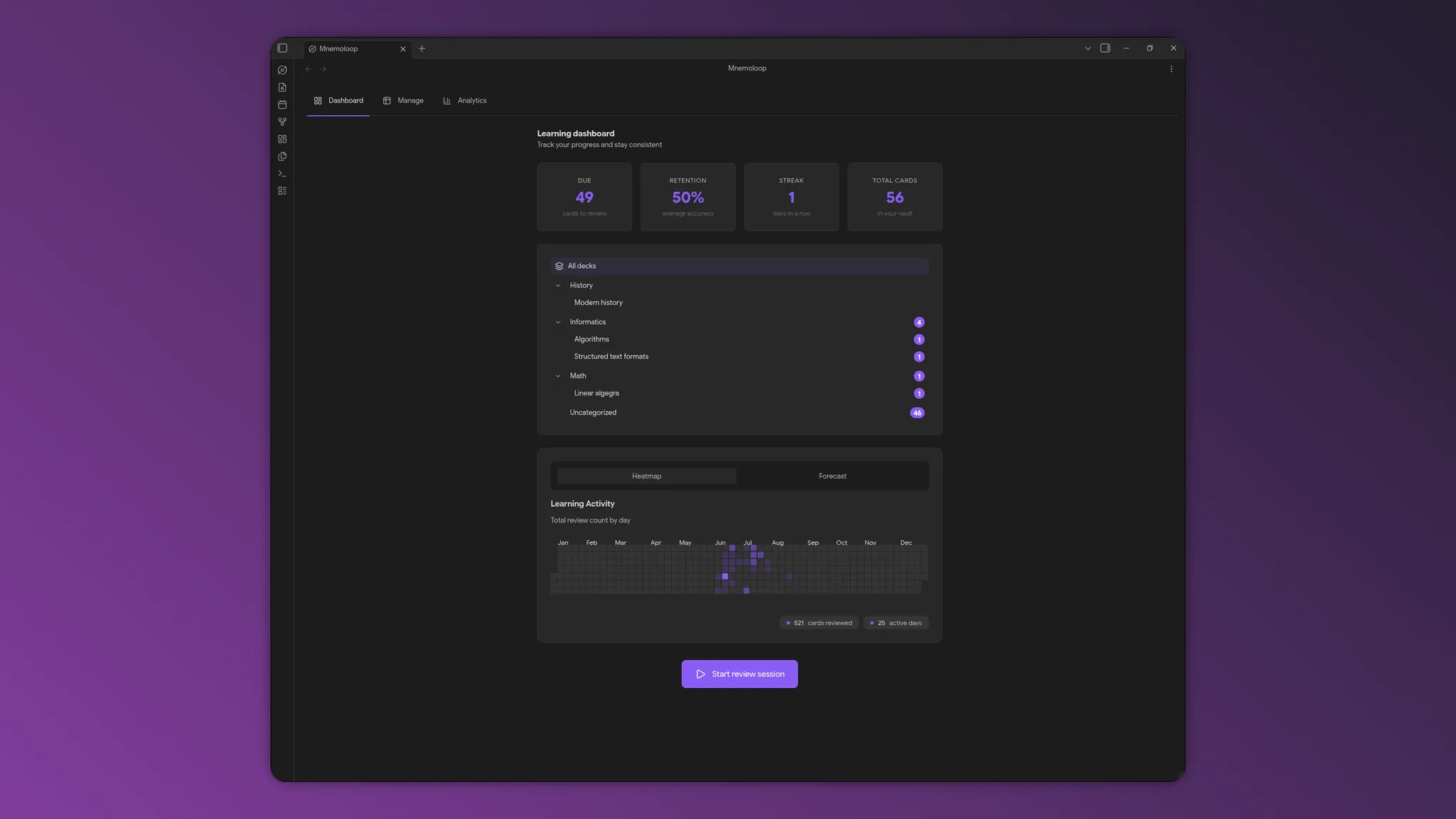This screenshot has width=1456, height=819.
Task: Select the Informatics deck
Action: [x=587, y=322]
